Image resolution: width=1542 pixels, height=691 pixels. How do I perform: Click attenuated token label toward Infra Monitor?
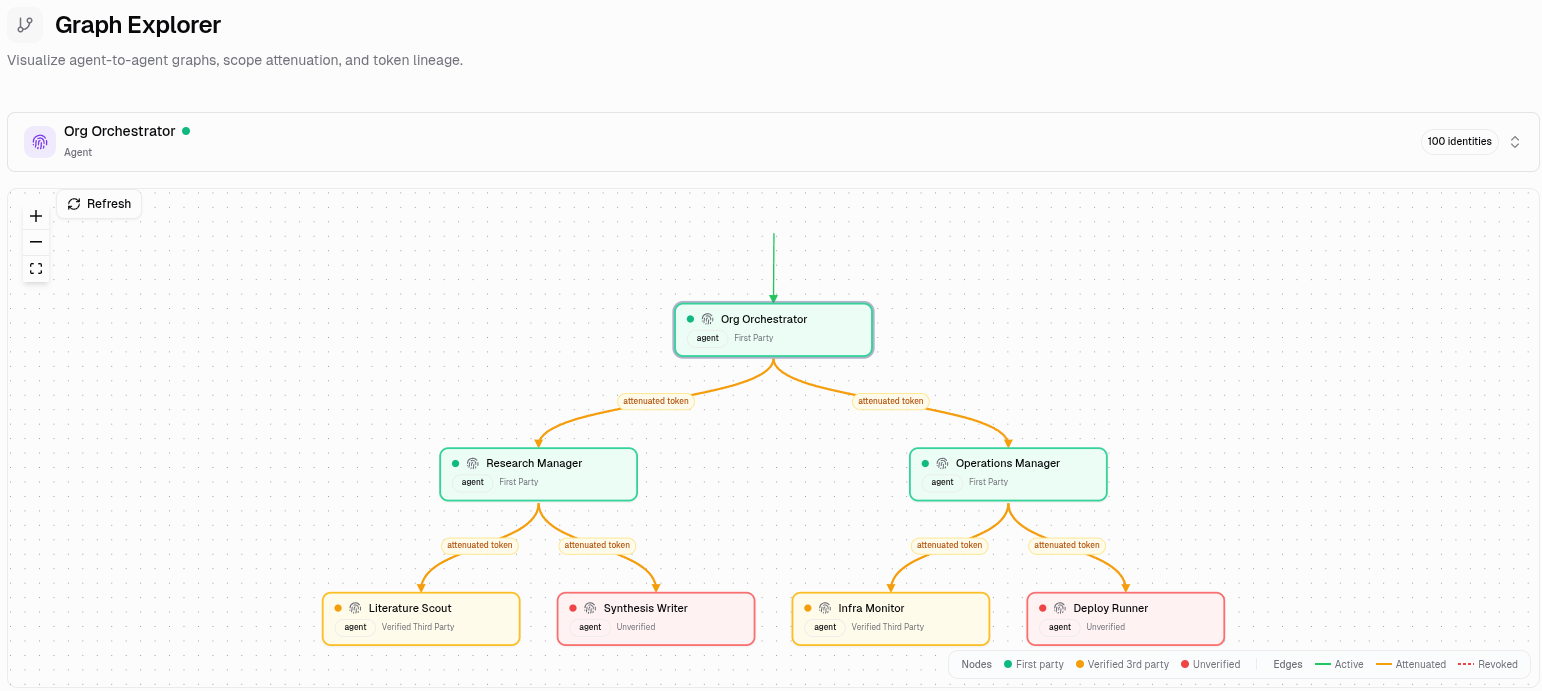(950, 546)
